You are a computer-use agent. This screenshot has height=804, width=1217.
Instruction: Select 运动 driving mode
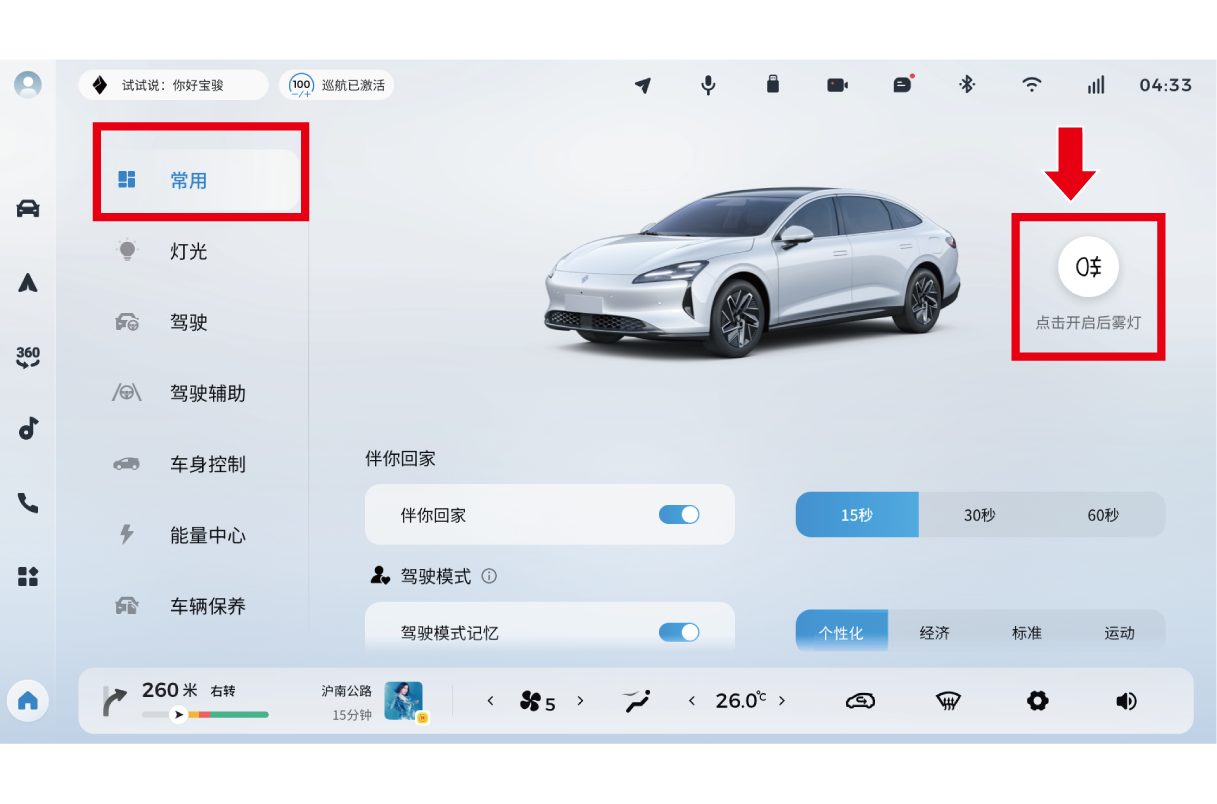pos(1119,632)
